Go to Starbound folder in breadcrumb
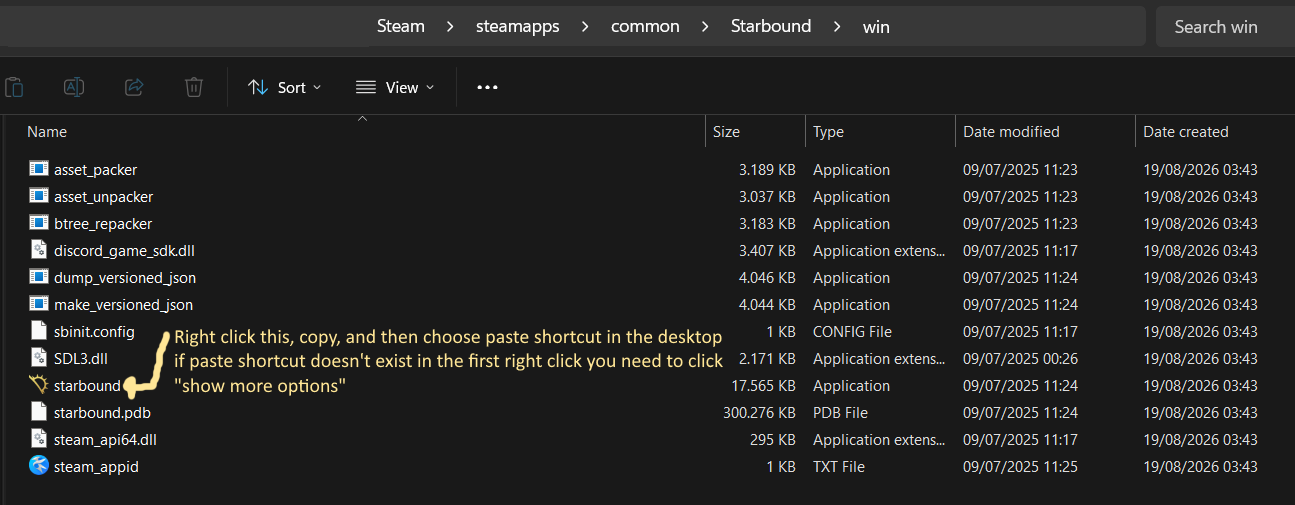Screen dimensions: 1295x505 771,27
